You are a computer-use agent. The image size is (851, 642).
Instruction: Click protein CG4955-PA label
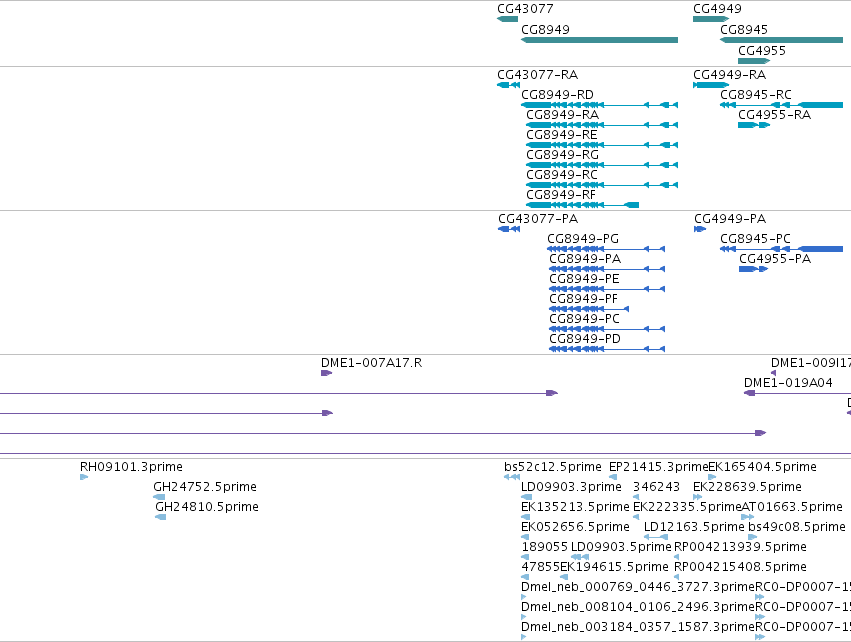(x=774, y=259)
